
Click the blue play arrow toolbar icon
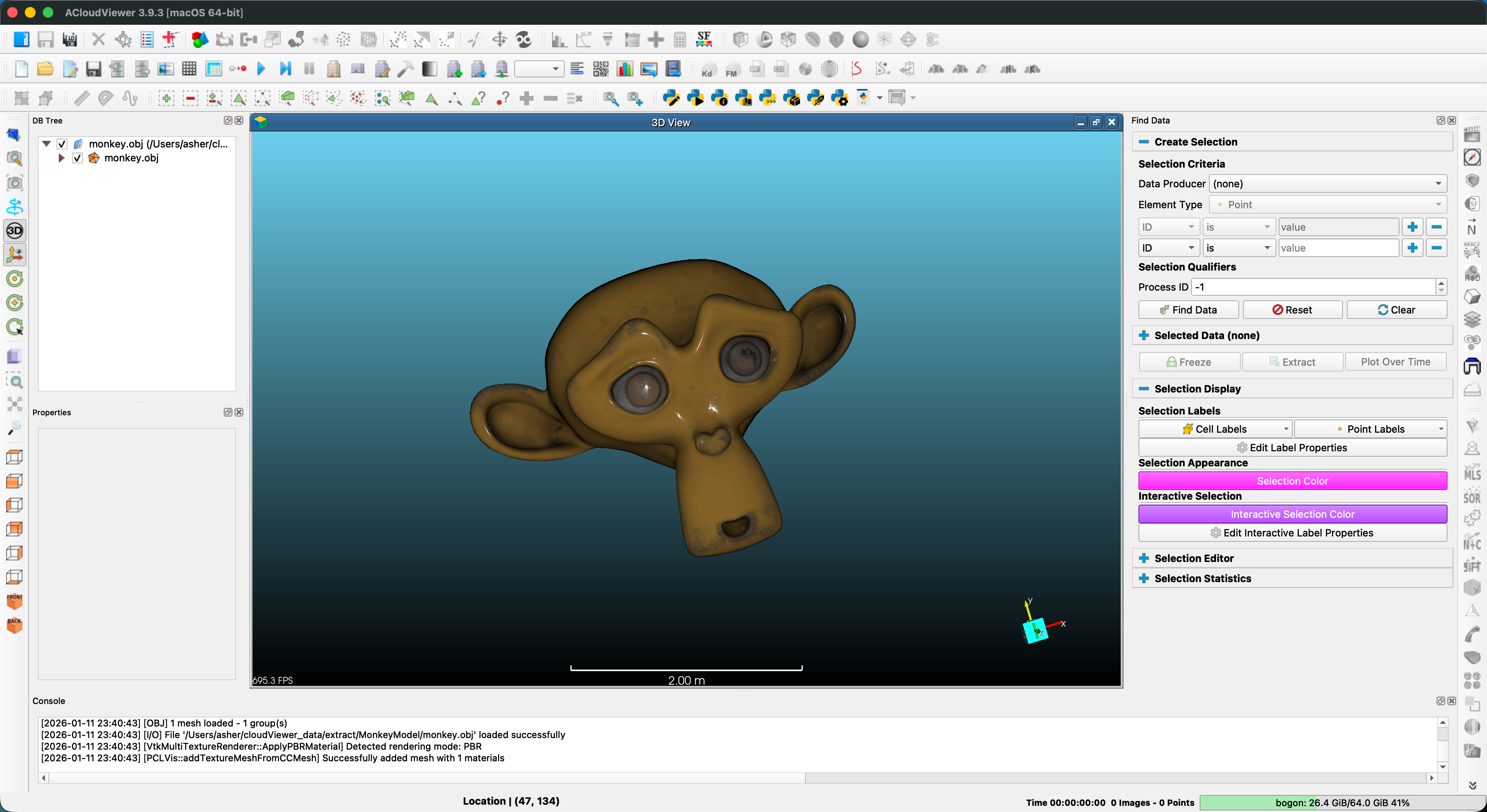point(261,69)
